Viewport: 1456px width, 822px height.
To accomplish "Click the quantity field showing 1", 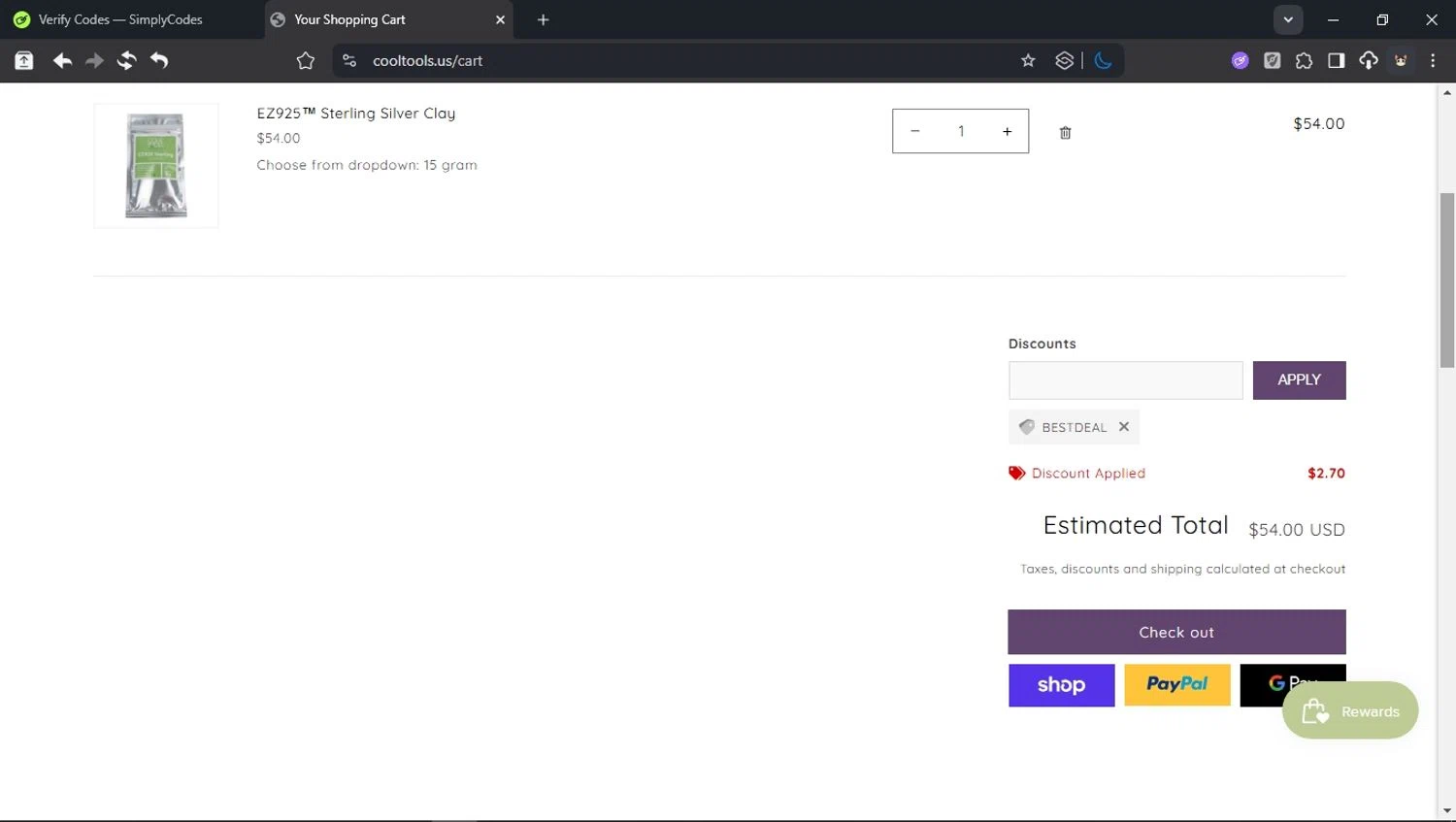I will point(961,131).
